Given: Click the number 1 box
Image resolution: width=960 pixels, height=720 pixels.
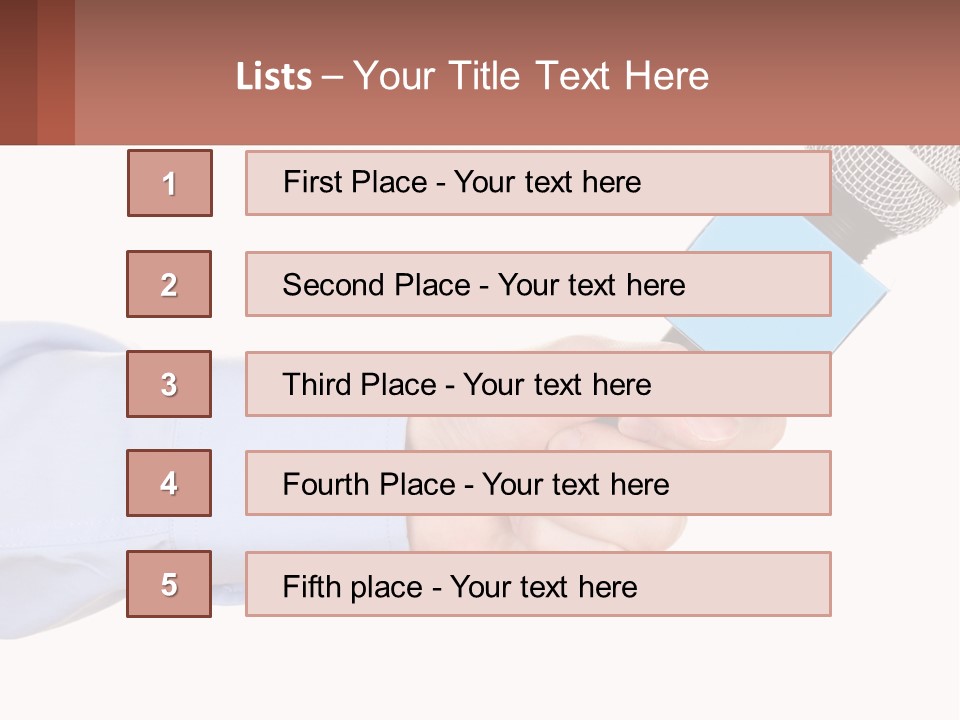Looking at the screenshot, I should [x=170, y=183].
